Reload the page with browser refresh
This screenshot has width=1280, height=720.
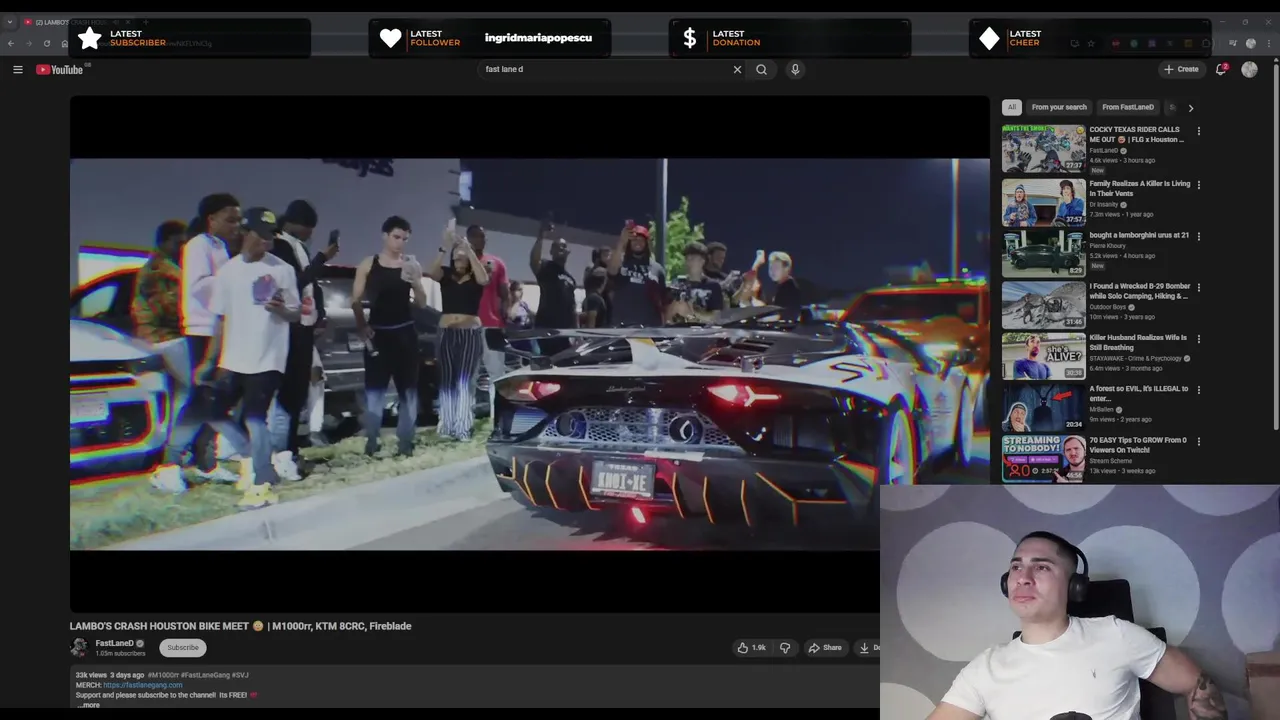[x=46, y=43]
